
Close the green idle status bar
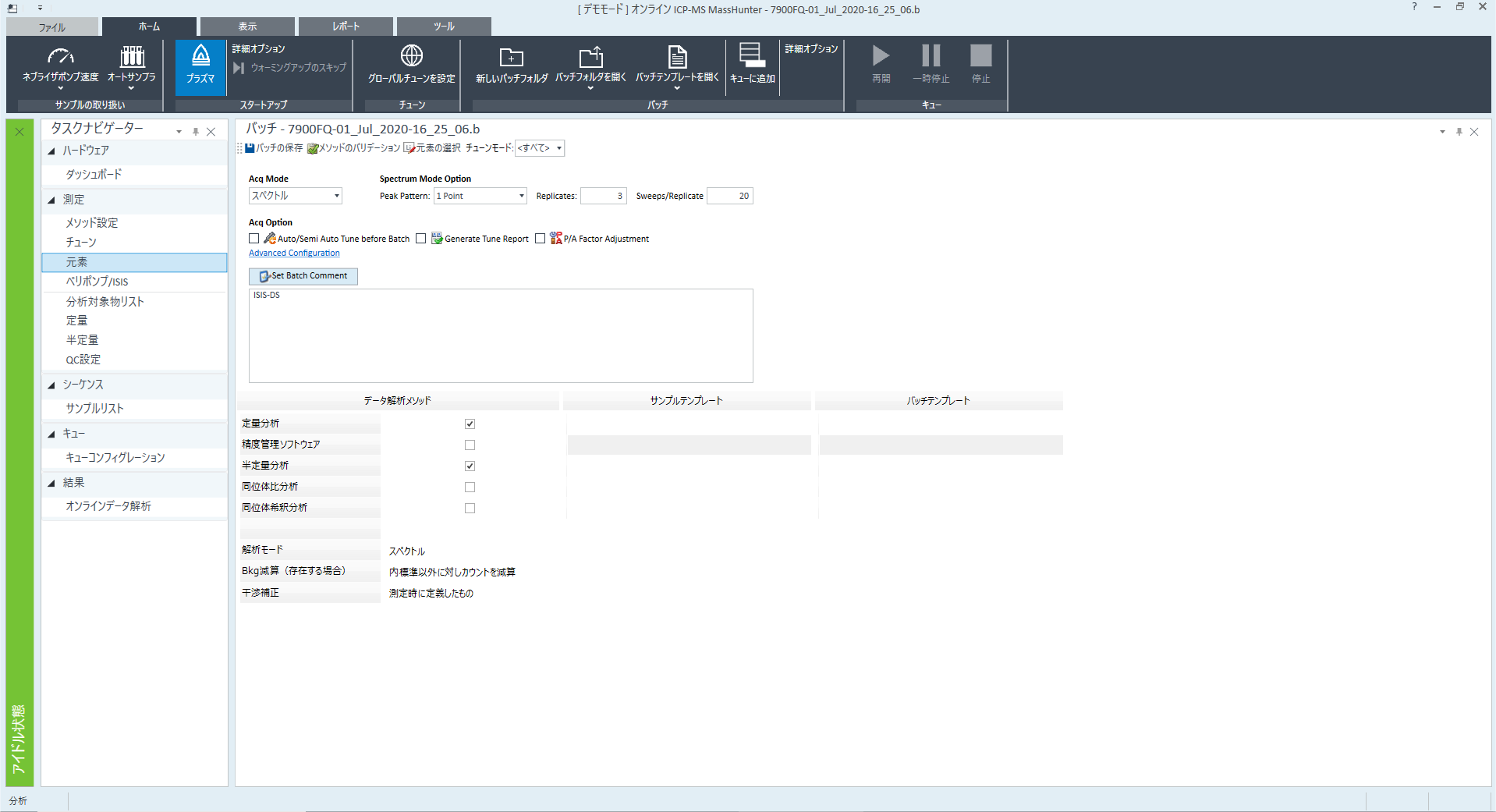click(x=19, y=132)
